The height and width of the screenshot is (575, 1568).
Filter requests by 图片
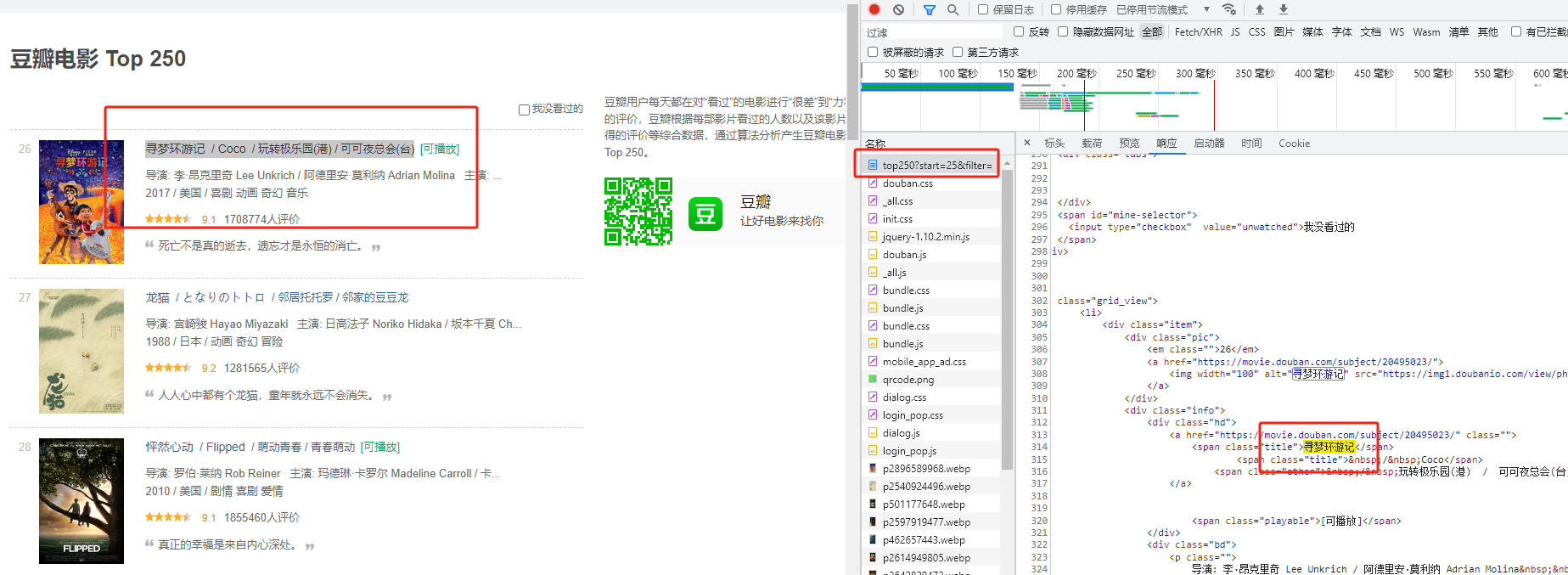(1284, 32)
